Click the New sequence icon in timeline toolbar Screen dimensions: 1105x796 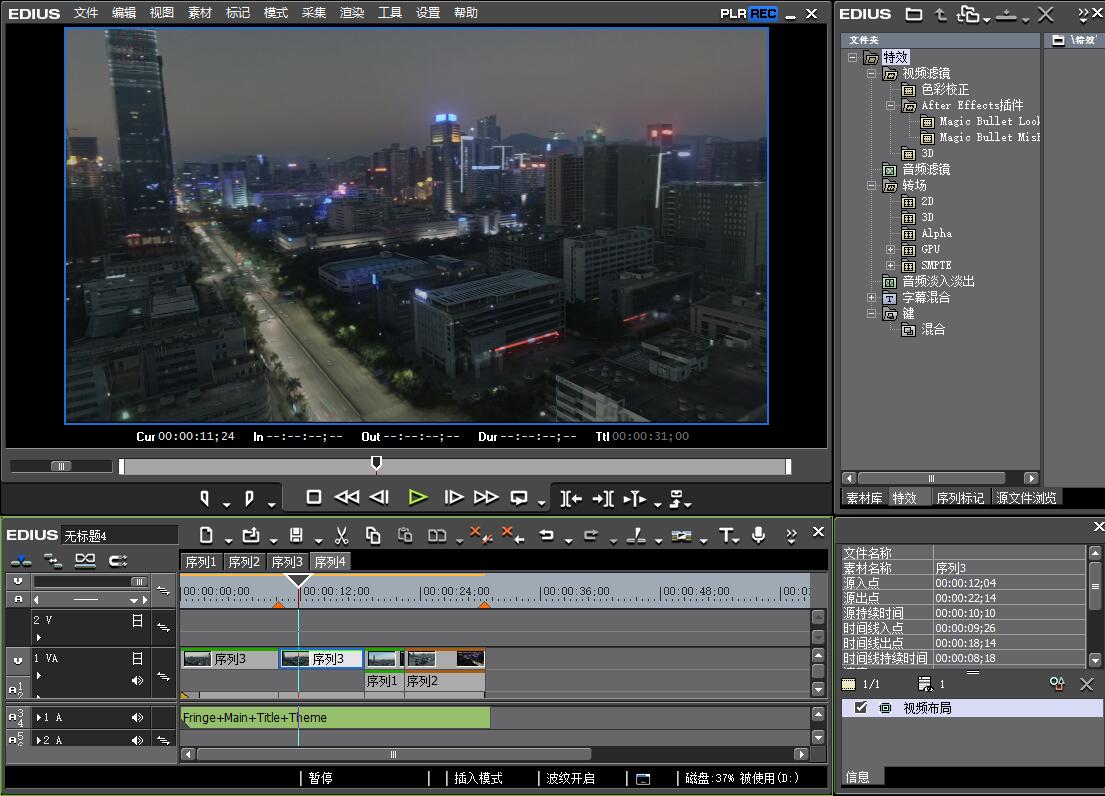(x=206, y=535)
